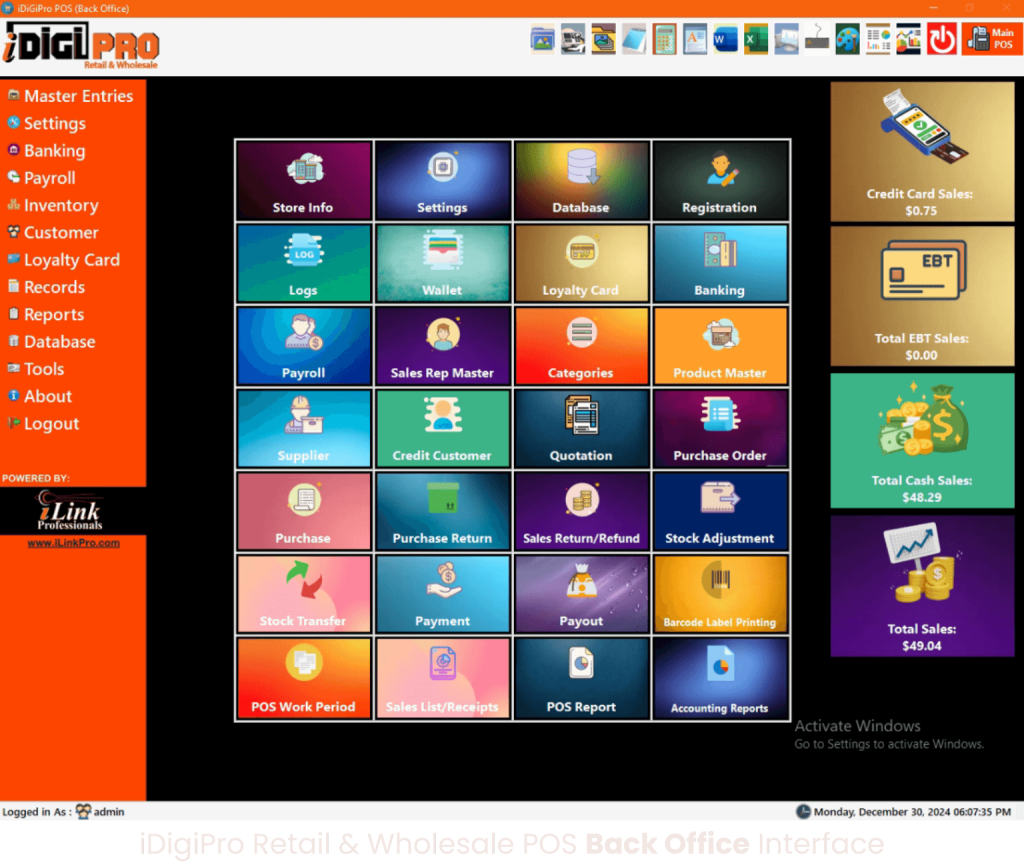Click the red power button icon
Viewport: 1024px width, 867px height.
coord(942,40)
